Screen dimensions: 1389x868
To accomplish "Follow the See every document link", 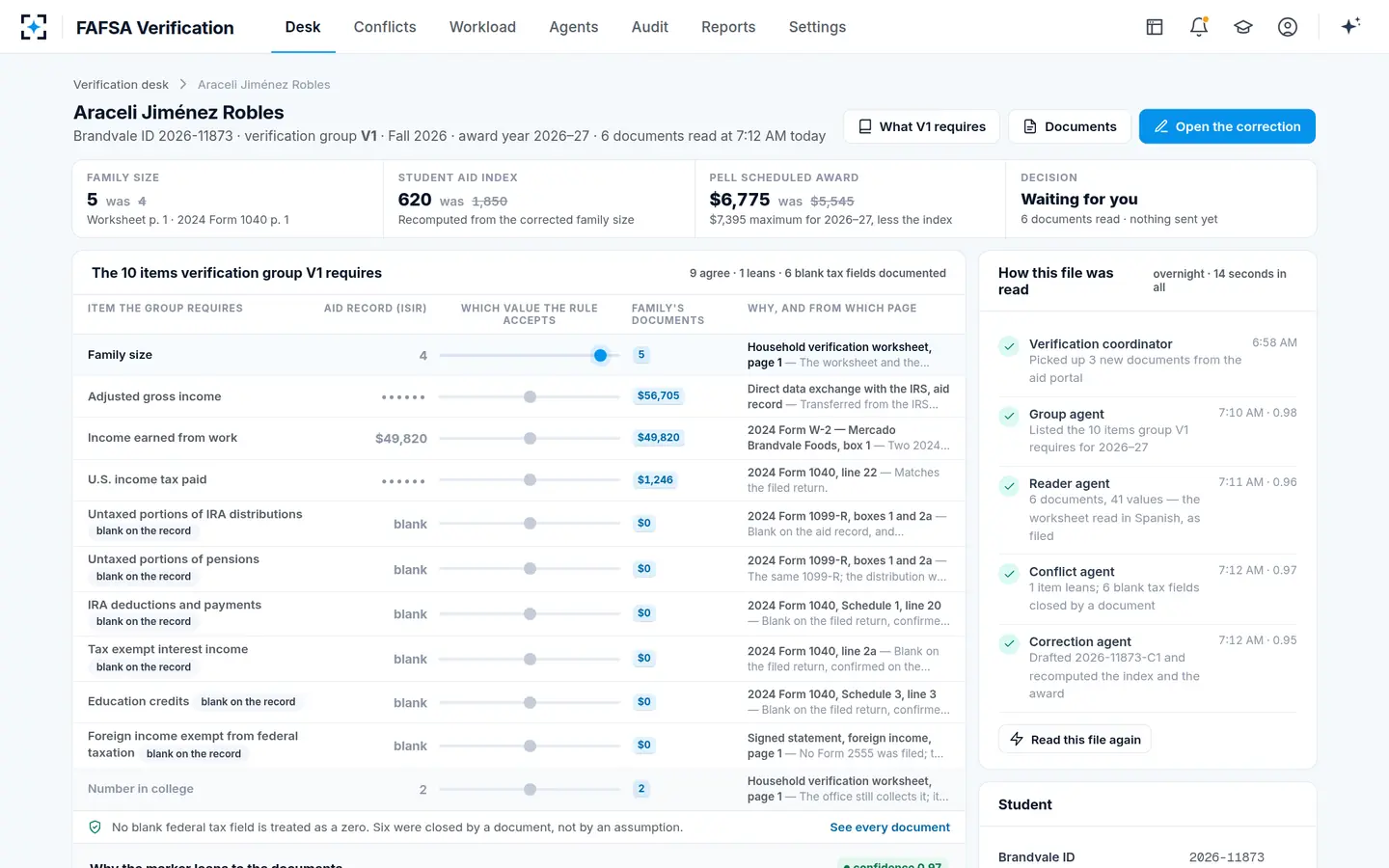I will point(889,827).
